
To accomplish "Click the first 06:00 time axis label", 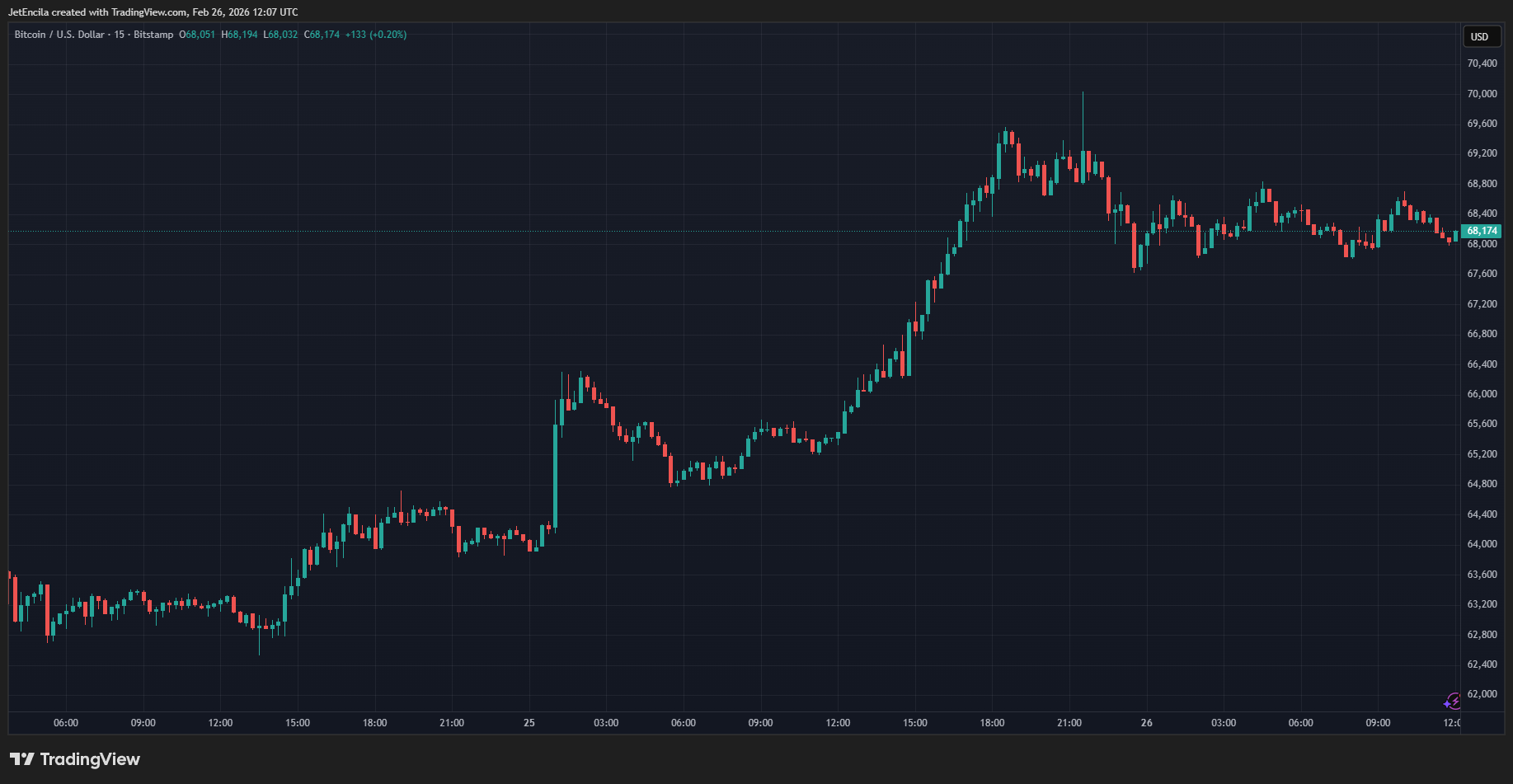I will click(66, 723).
